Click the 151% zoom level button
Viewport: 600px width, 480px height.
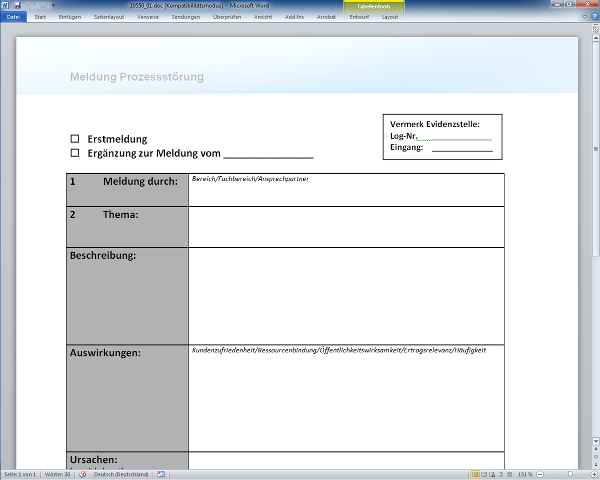526,474
